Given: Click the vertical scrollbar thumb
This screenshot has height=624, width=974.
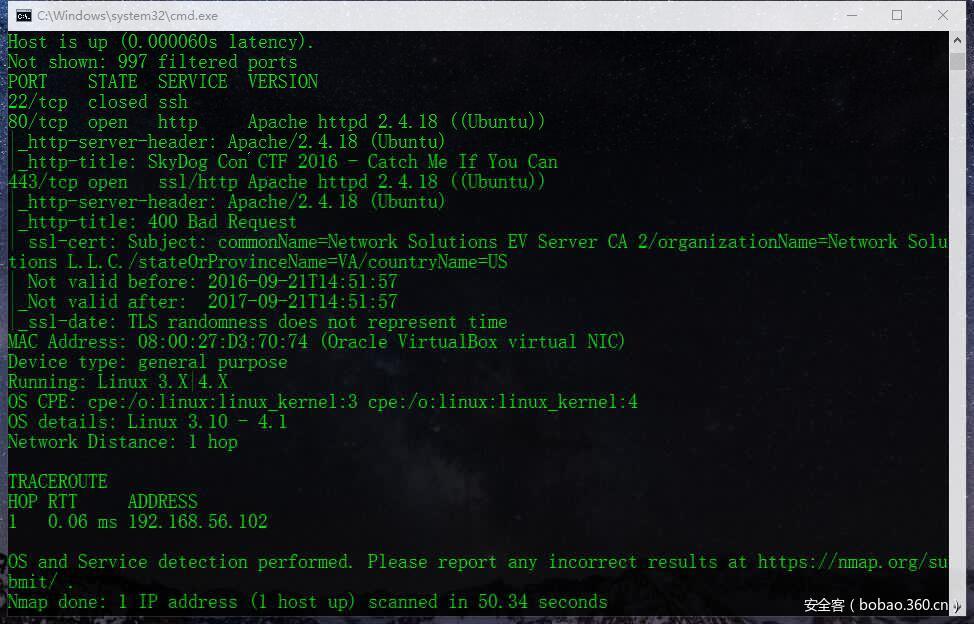Looking at the screenshot, I should (x=957, y=60).
